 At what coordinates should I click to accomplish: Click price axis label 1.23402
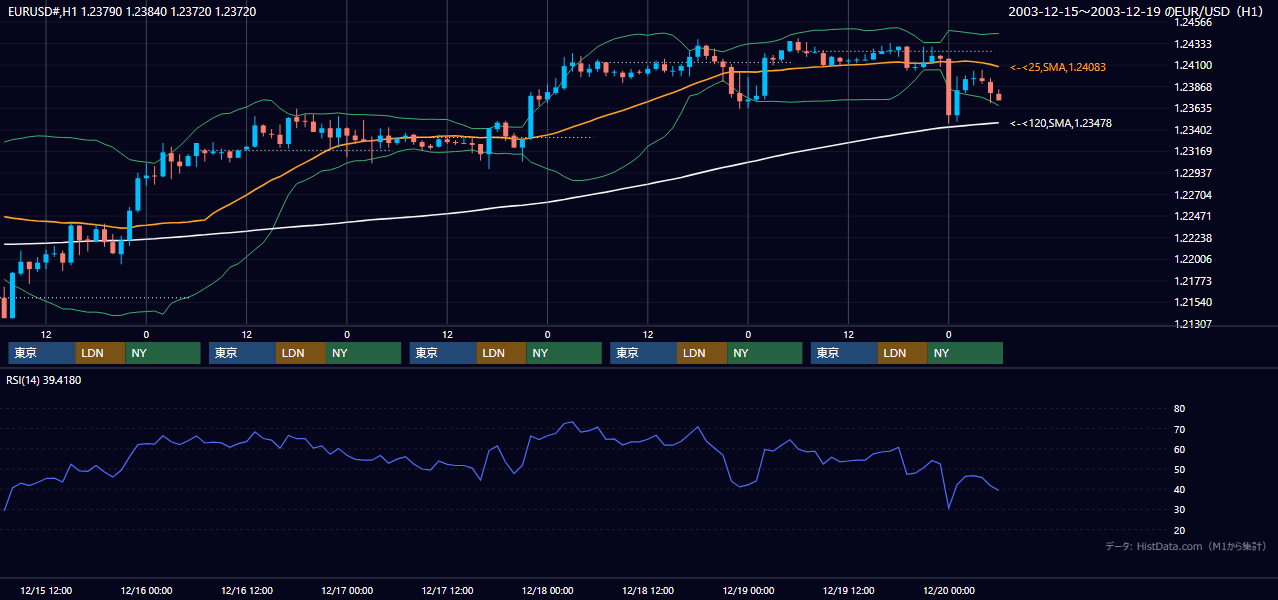tap(1194, 130)
